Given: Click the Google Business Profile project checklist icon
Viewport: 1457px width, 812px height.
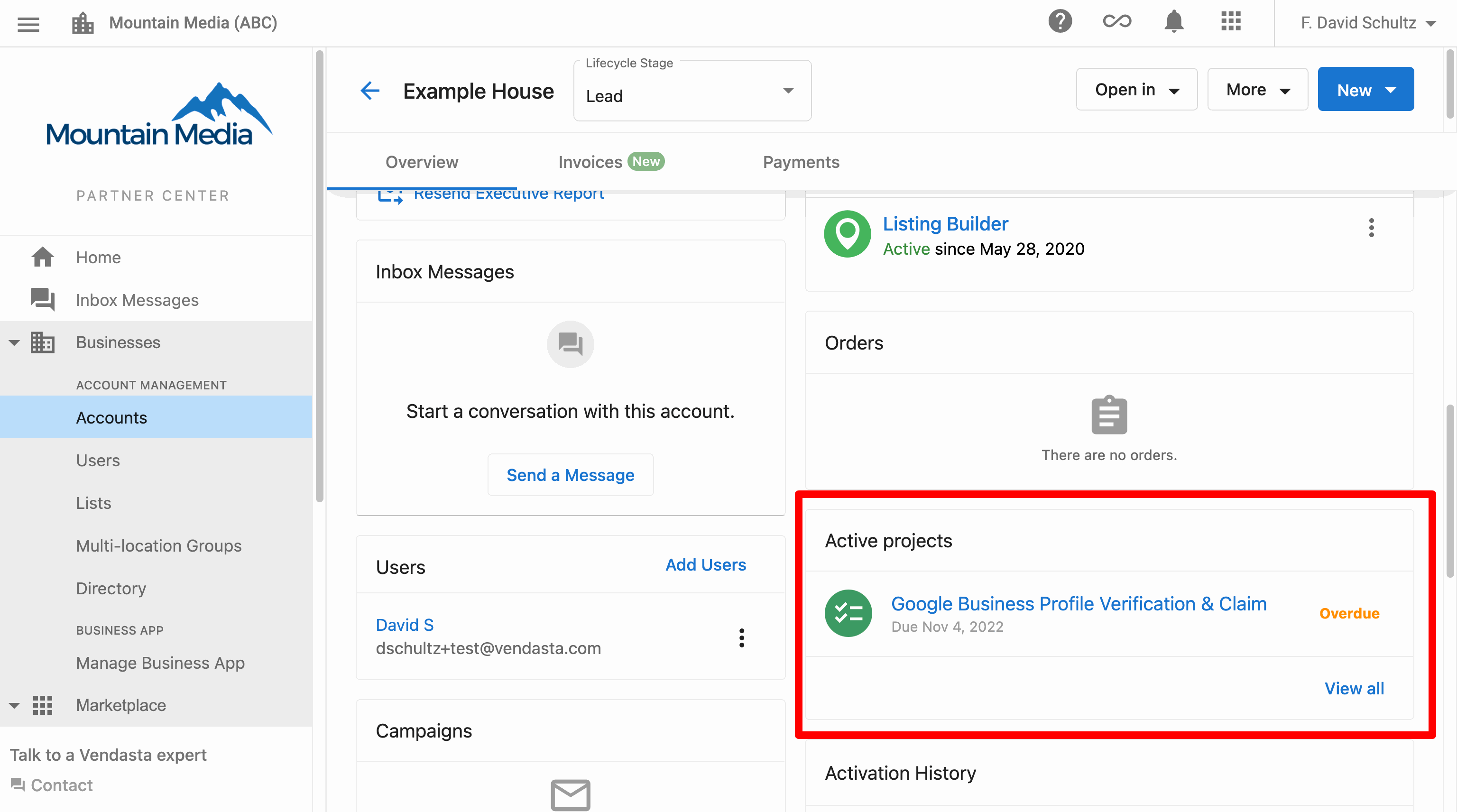Looking at the screenshot, I should [848, 614].
